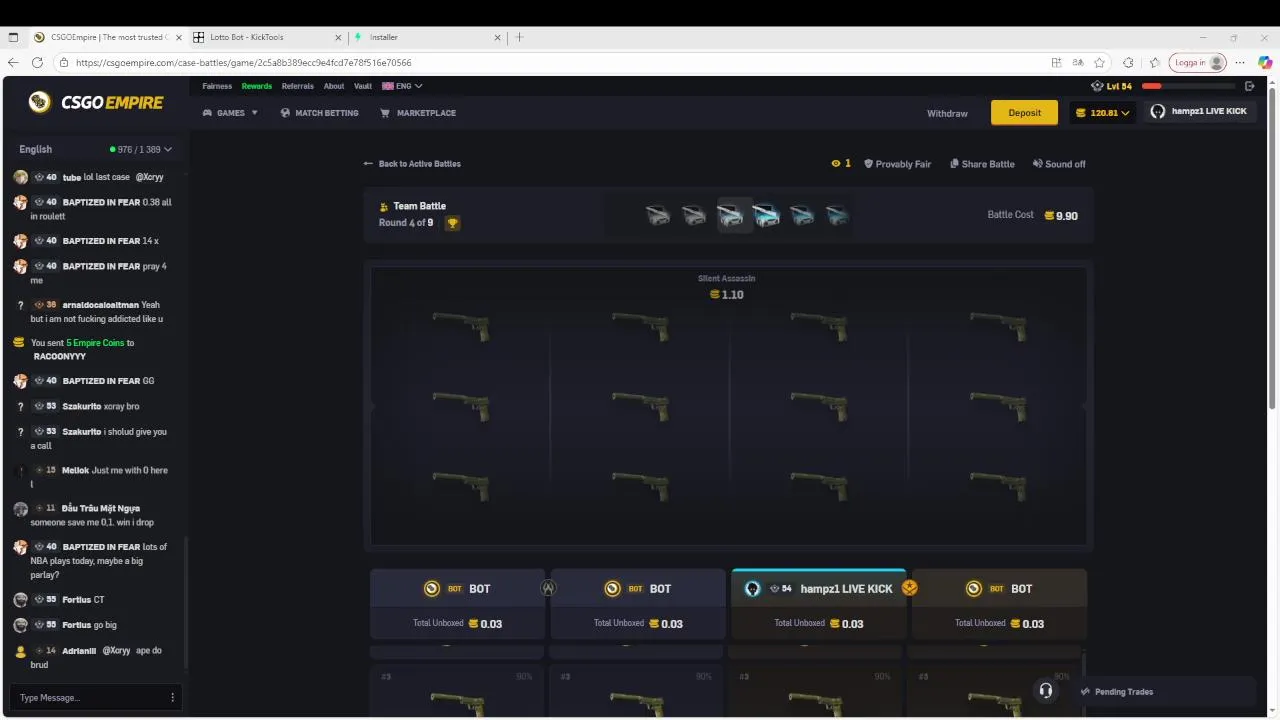Image resolution: width=1280 pixels, height=720 pixels.
Task: Click the logout icon in header
Action: coord(1249,86)
